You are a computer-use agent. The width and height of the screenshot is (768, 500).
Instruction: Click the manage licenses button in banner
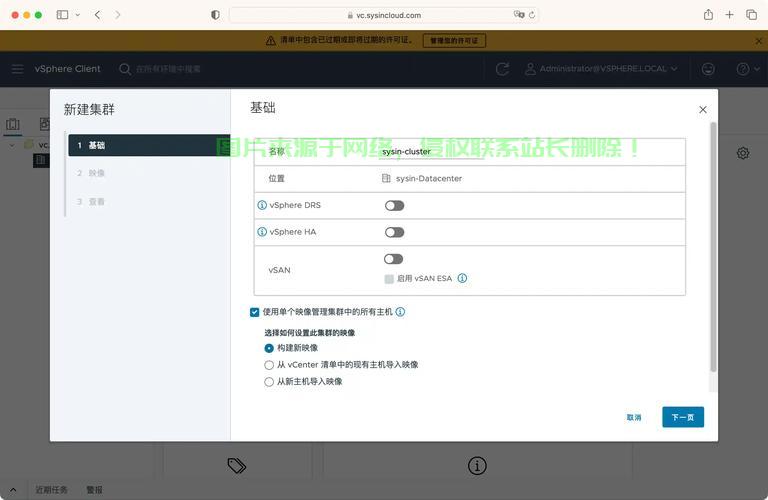coord(454,41)
